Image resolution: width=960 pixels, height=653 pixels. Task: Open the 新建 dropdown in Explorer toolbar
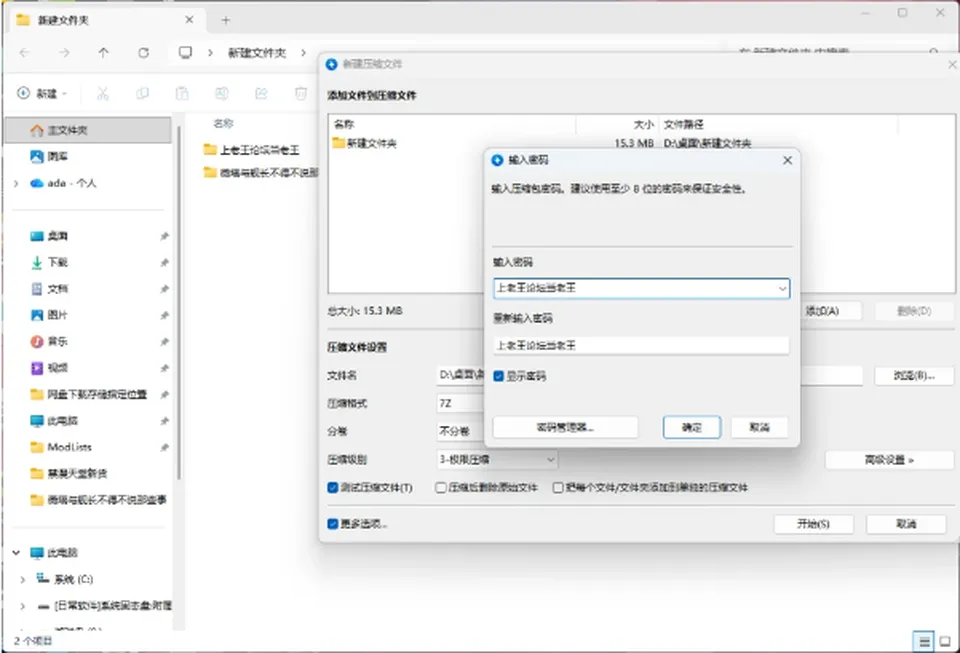(42, 93)
